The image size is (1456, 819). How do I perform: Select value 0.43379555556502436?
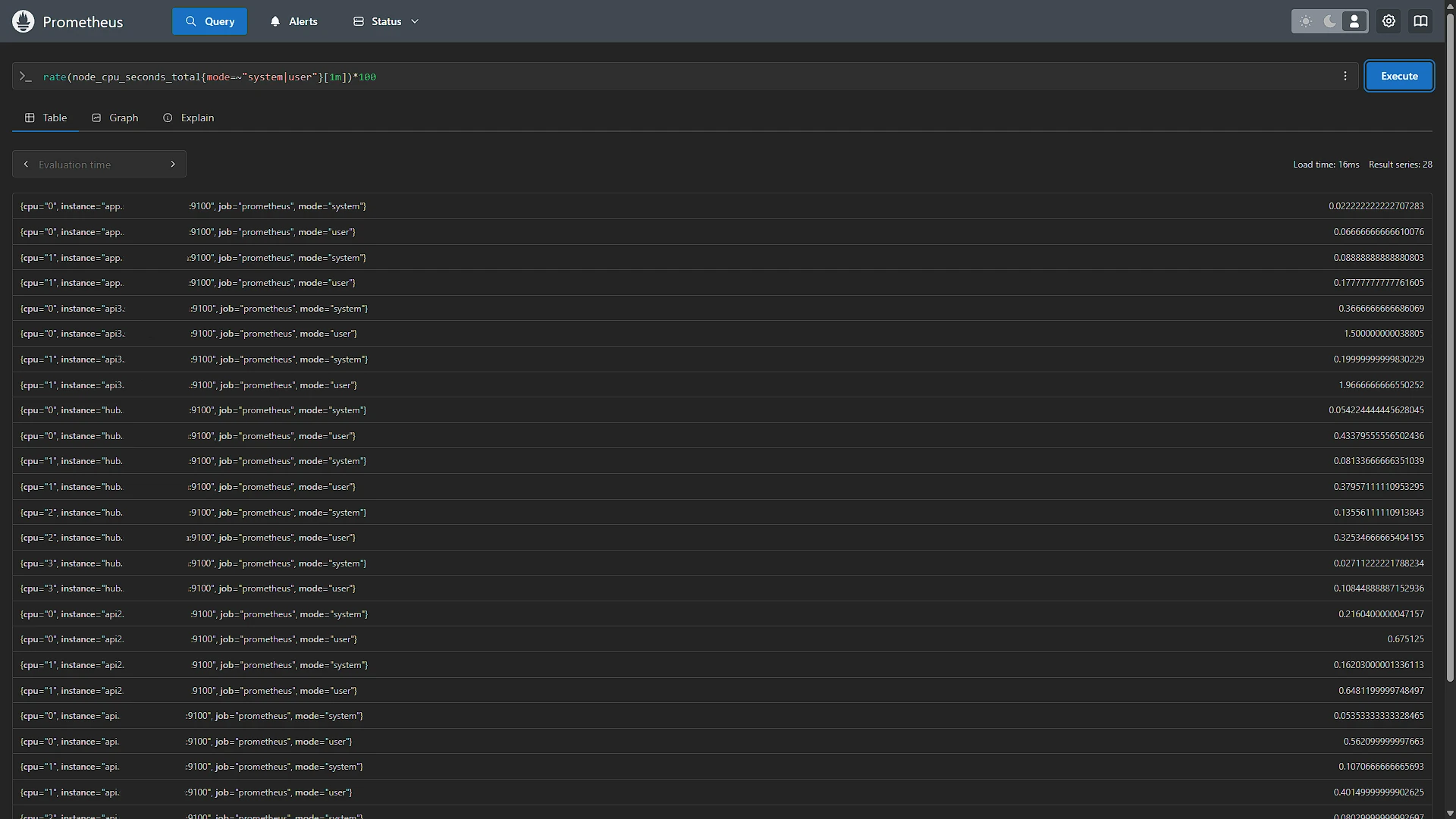pyautogui.click(x=1379, y=436)
